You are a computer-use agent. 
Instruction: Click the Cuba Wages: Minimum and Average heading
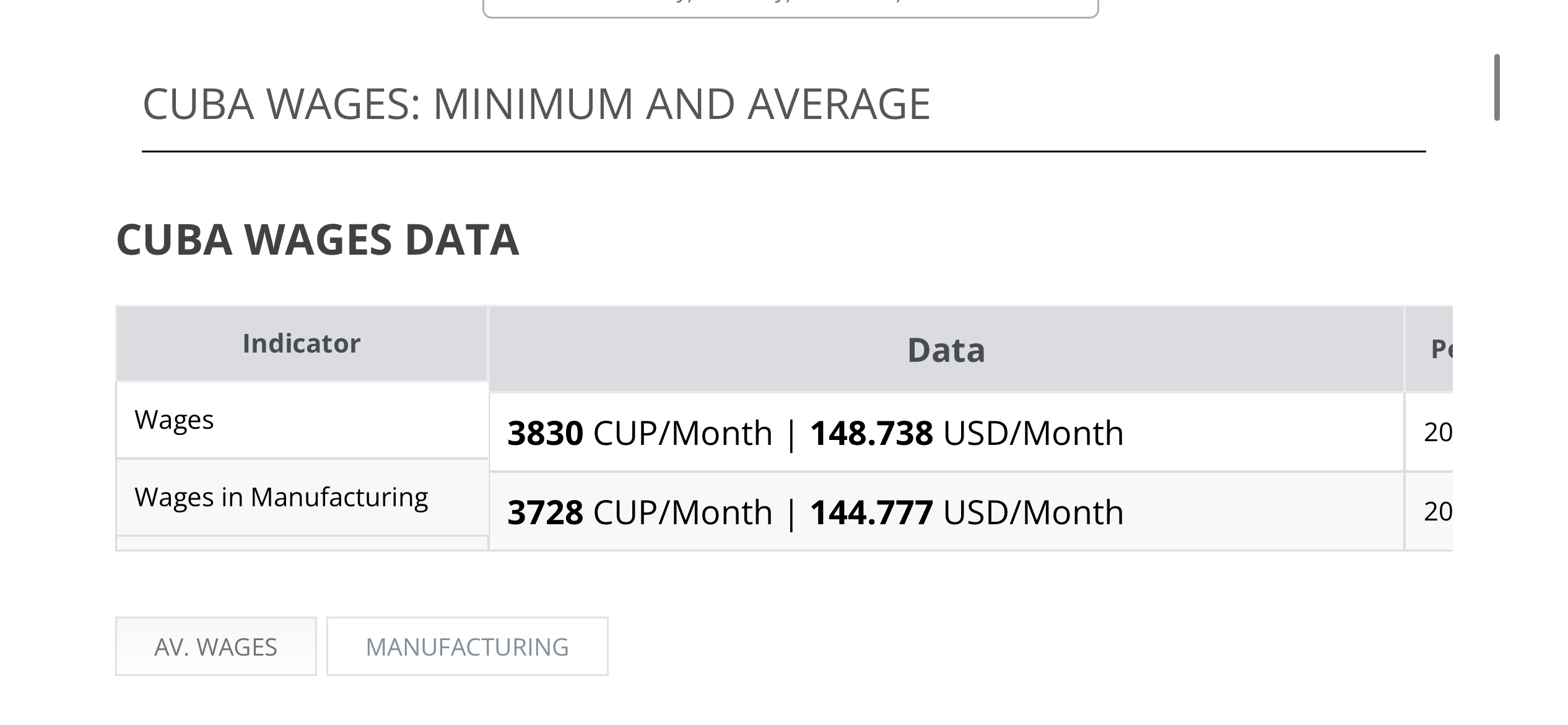tap(536, 103)
